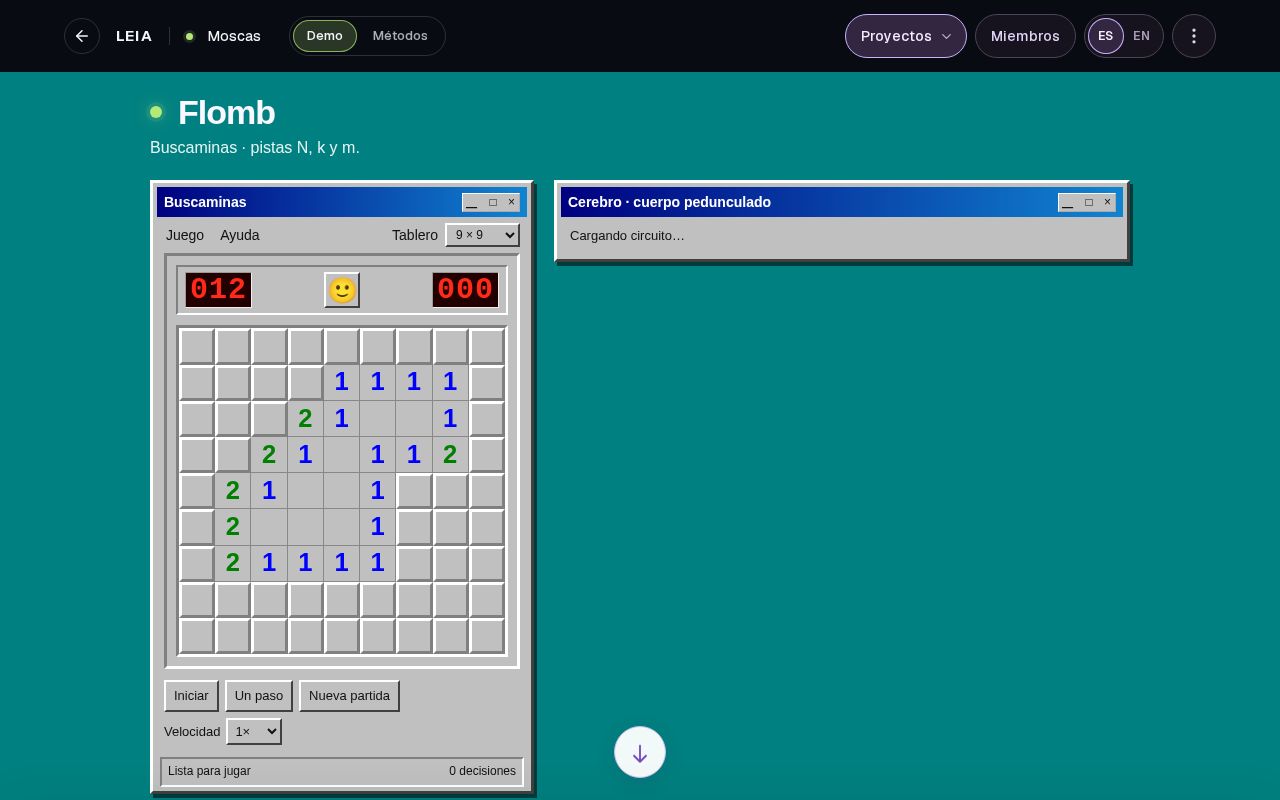This screenshot has height=800, width=1280.
Task: Expand the Proyectos dropdown
Action: click(906, 36)
